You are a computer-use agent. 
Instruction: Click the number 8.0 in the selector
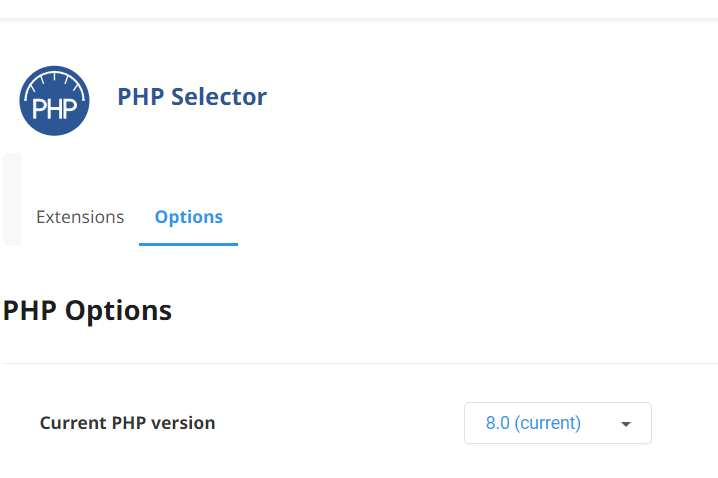point(498,423)
